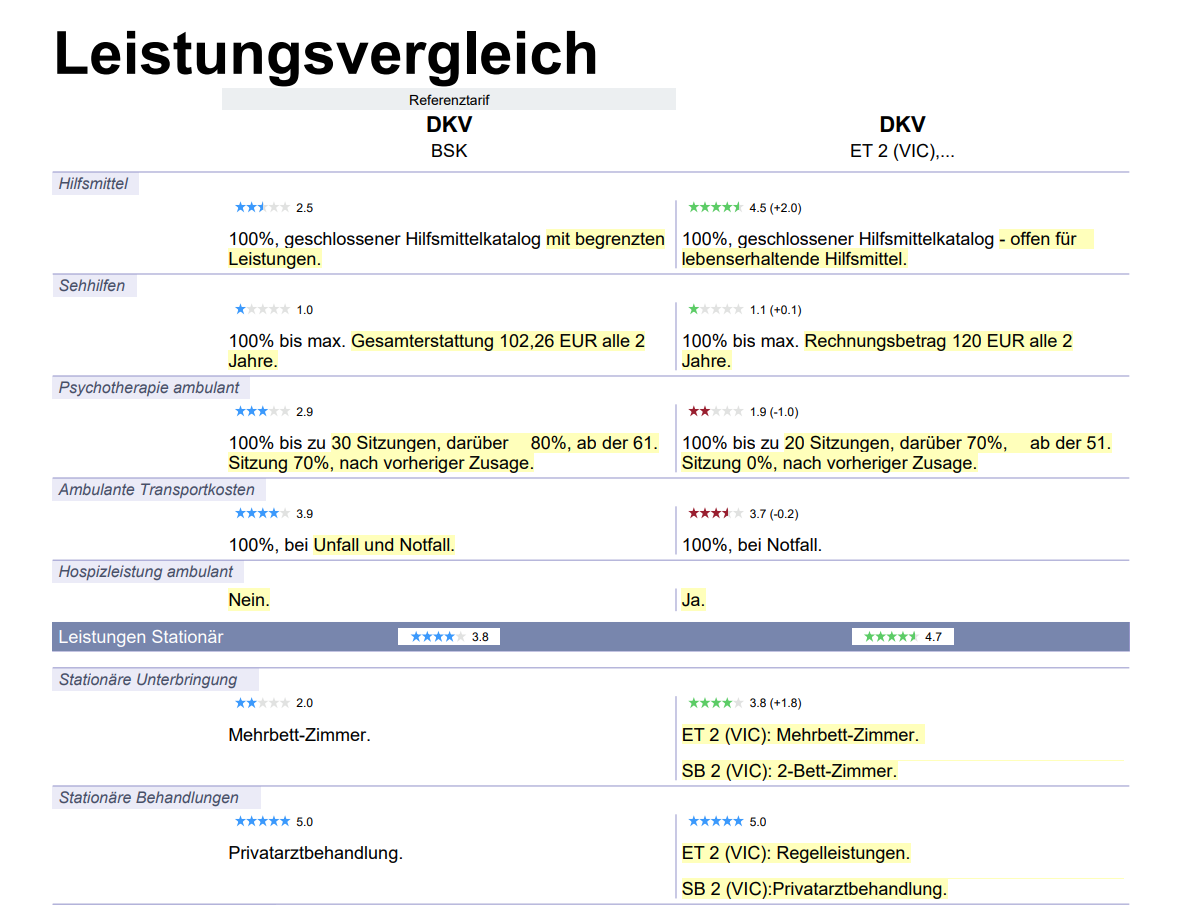Select text '30 Sitzungen, darüber 80%'
This screenshot has width=1181, height=905.
(x=450, y=443)
